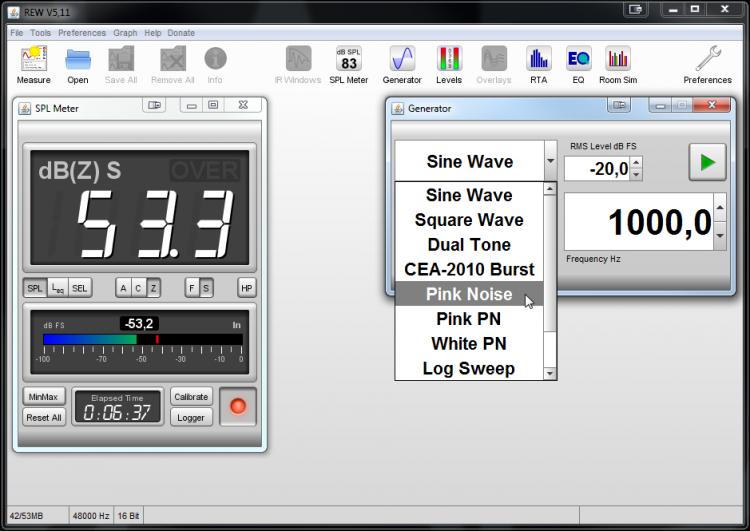Open the Help menu
Screen dimensions: 750x531
click(153, 33)
